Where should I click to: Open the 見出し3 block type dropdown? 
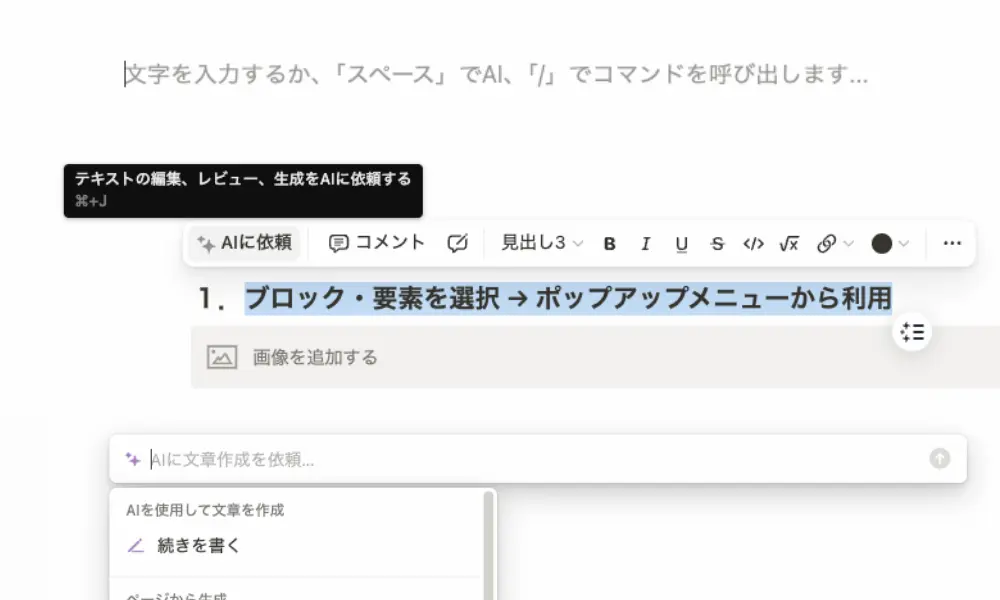pos(542,244)
